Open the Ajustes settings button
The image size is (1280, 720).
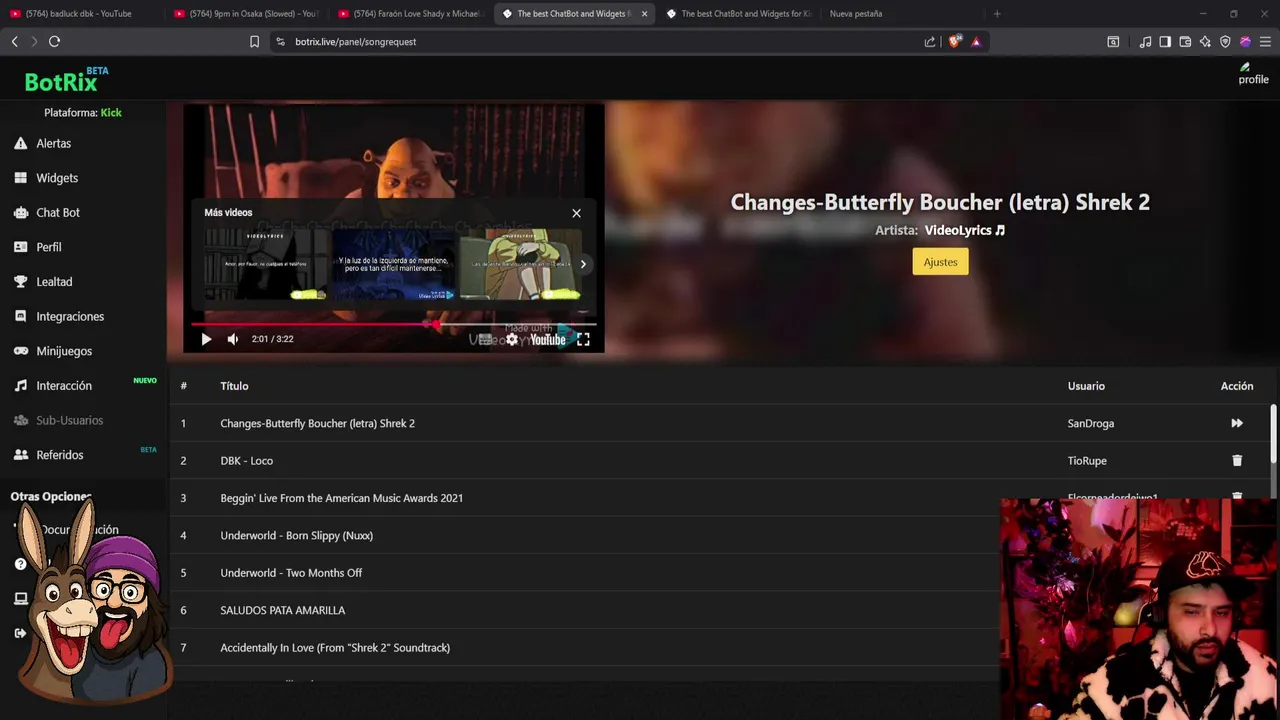click(x=940, y=262)
